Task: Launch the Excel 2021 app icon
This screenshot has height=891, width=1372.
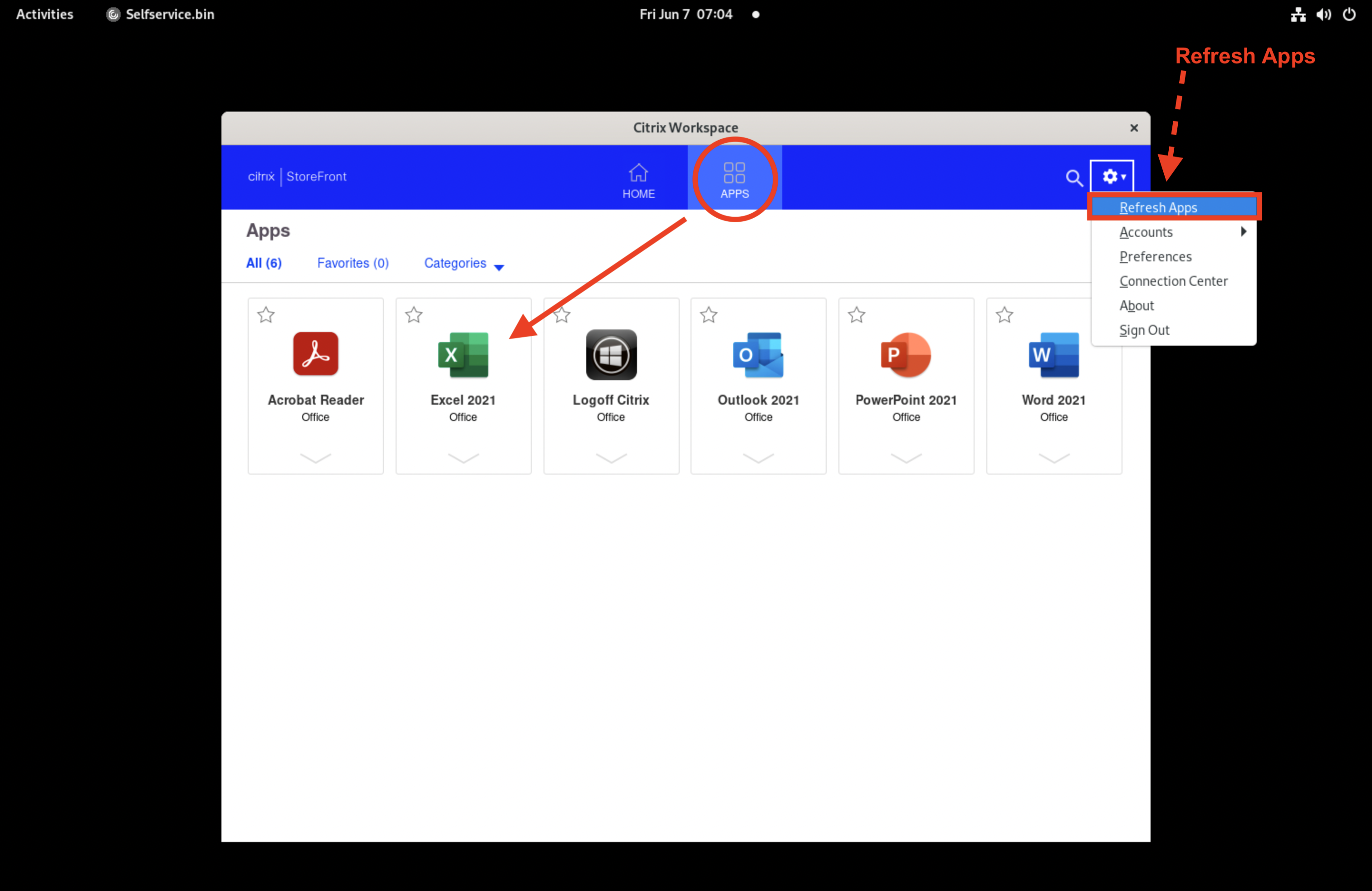Action: pos(463,354)
